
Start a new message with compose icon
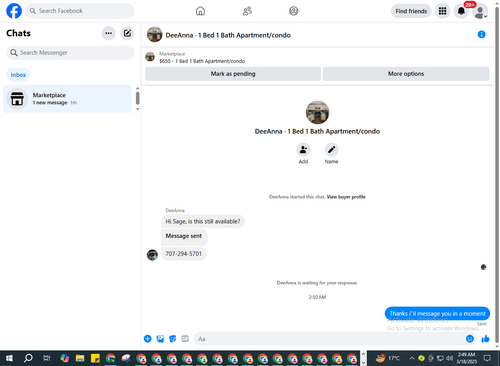coord(127,33)
